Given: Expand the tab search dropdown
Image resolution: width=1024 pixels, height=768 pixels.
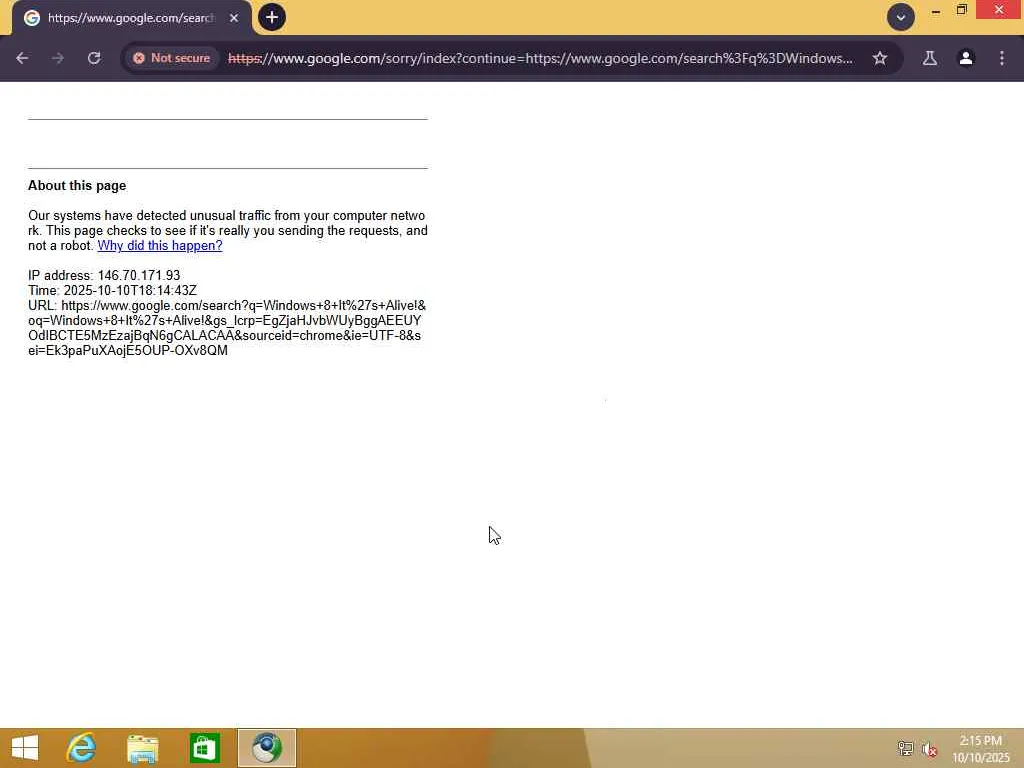Looking at the screenshot, I should pos(901,18).
